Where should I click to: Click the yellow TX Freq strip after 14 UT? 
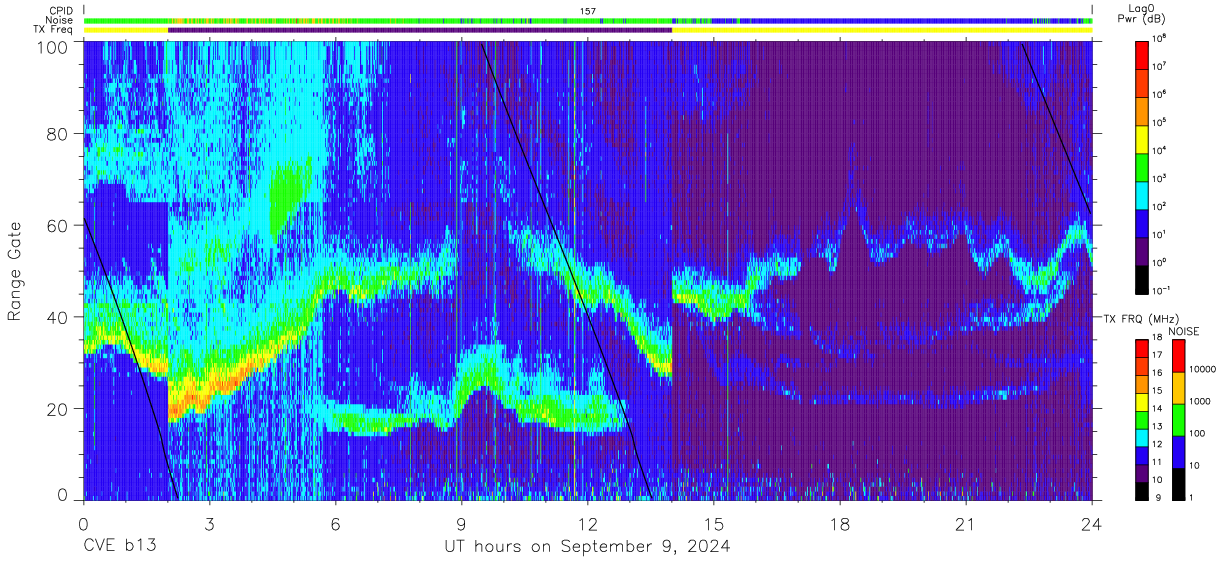tap(882, 30)
